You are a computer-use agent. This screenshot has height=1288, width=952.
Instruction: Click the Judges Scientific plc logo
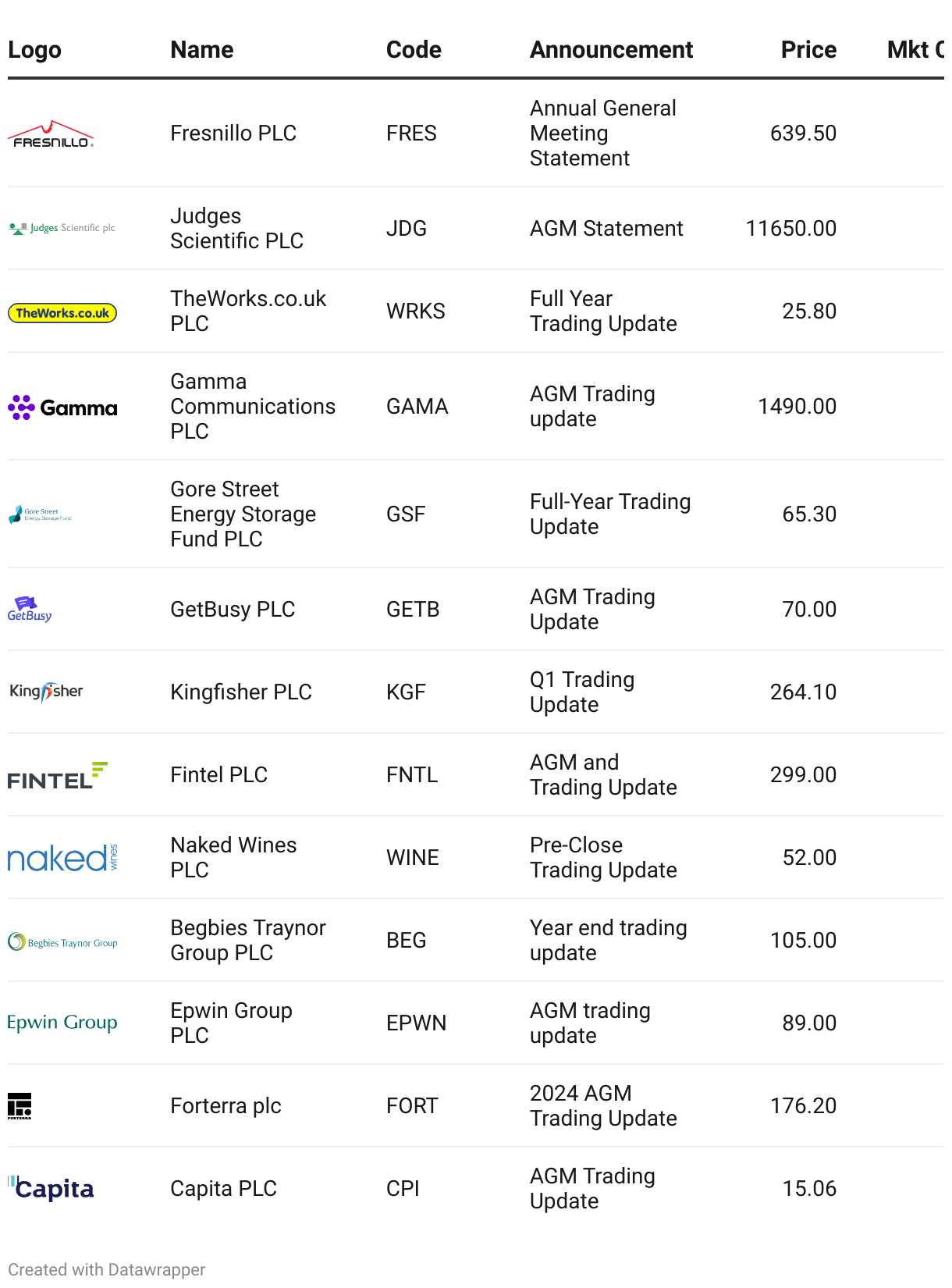pos(62,228)
